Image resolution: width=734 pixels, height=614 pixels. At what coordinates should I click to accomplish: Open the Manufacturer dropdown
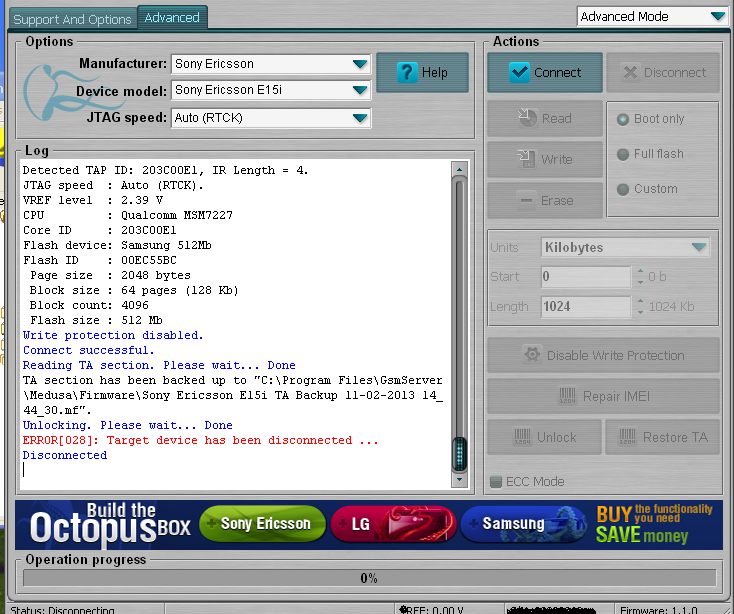(x=360, y=64)
